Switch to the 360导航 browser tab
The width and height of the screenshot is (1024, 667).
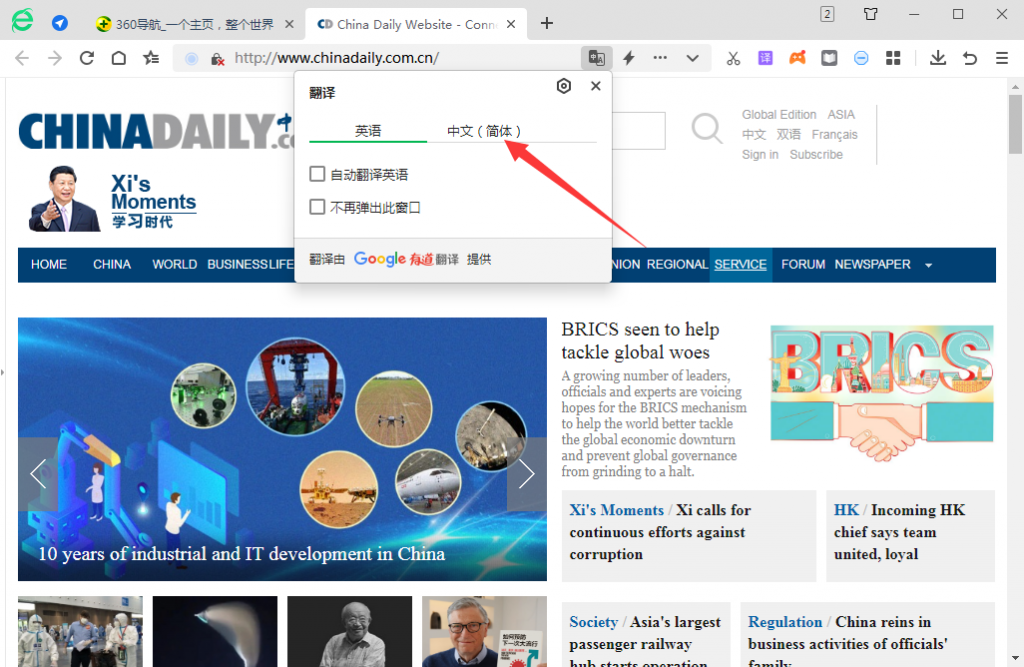point(195,24)
